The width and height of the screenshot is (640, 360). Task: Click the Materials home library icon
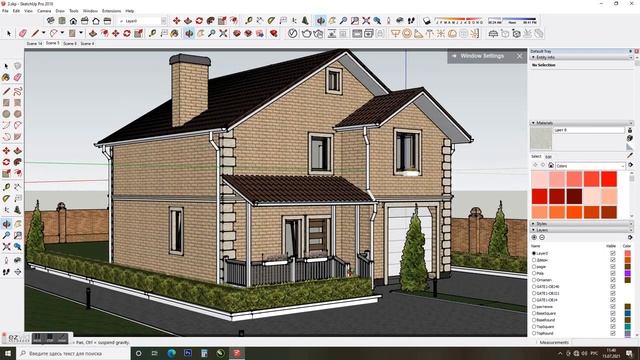coord(551,165)
